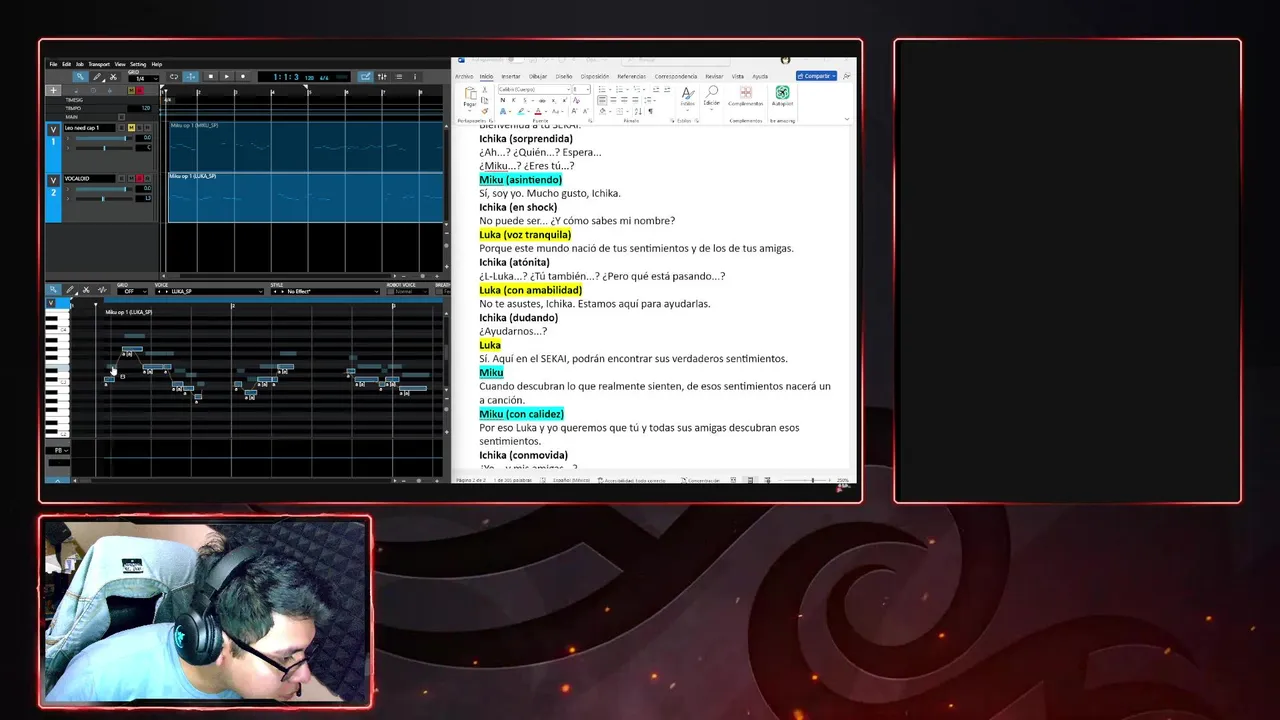Image resolution: width=1280 pixels, height=720 pixels.
Task: Click the Complementos button in Word
Action: (746, 98)
